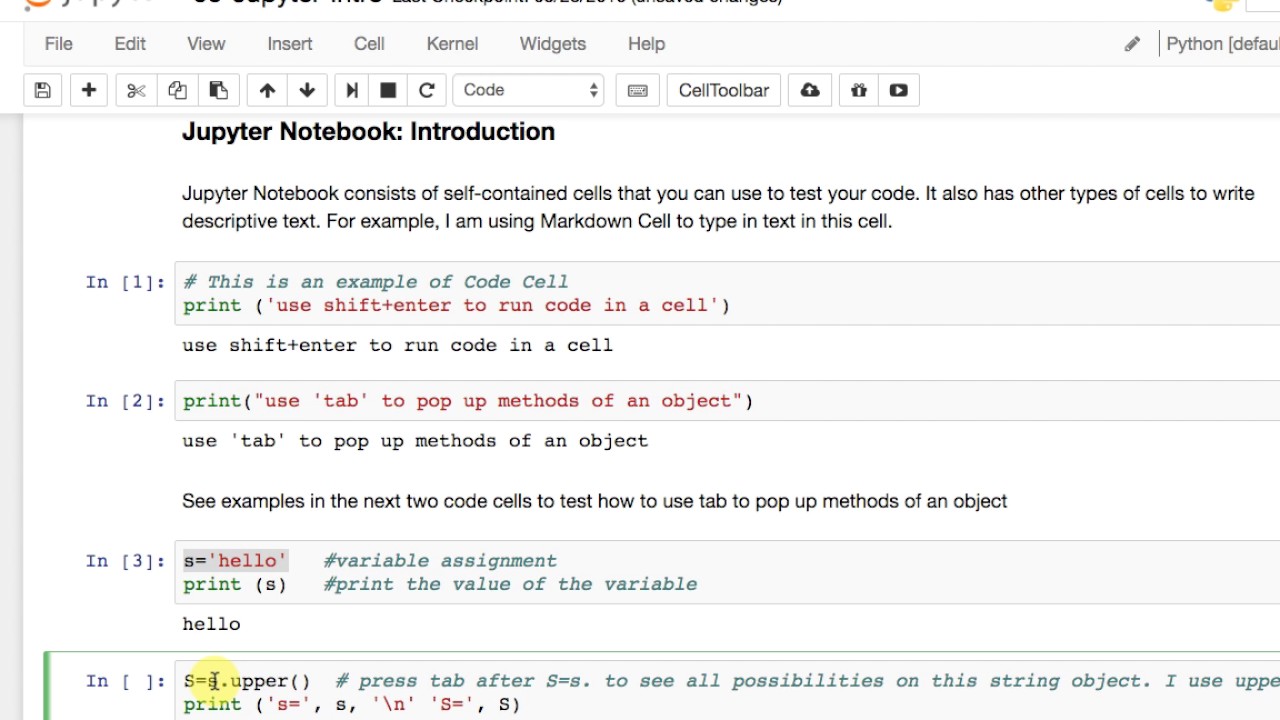Open the File menu
Image resolution: width=1280 pixels, height=720 pixels.
(x=58, y=44)
